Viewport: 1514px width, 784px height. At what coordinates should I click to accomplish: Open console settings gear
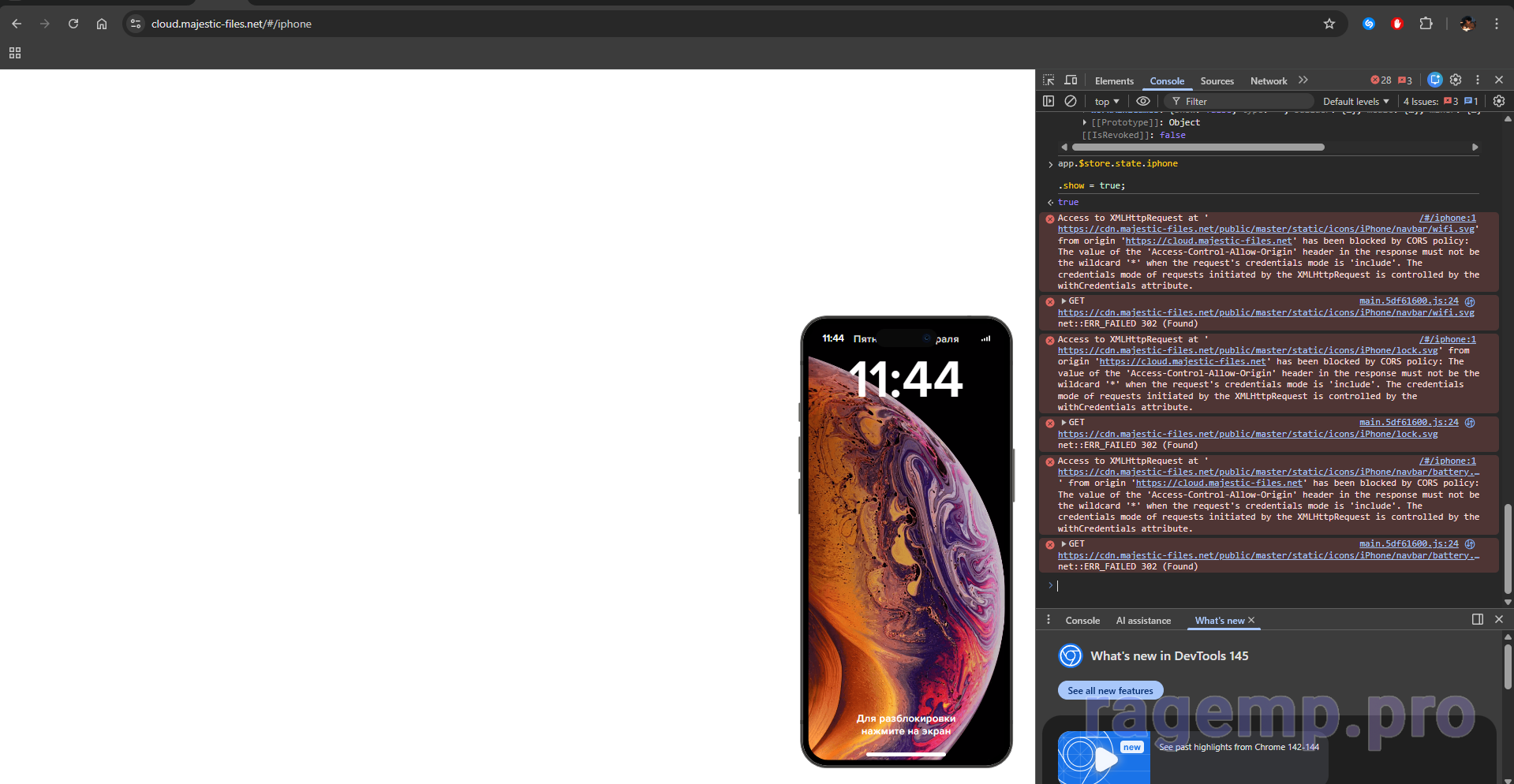tap(1499, 101)
